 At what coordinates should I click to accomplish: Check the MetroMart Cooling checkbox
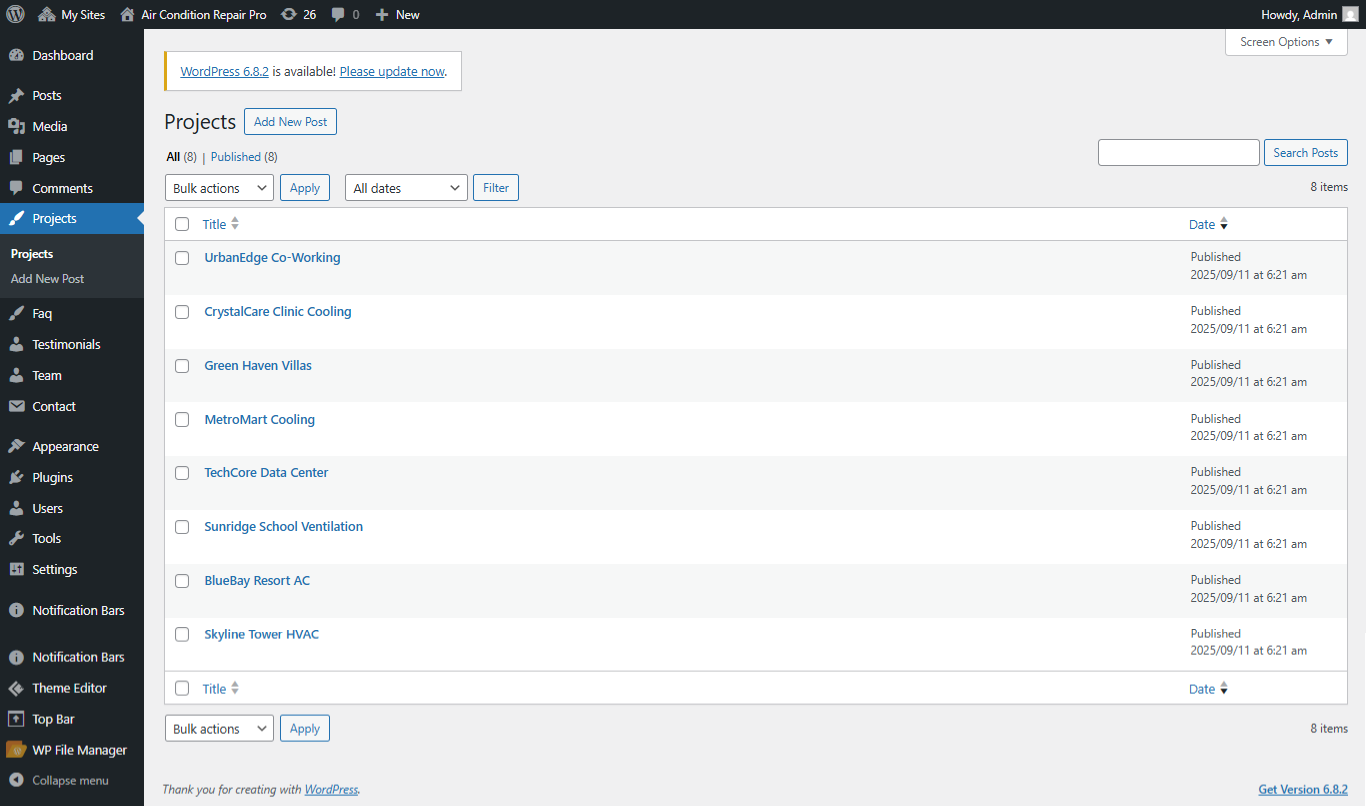pyautogui.click(x=182, y=420)
